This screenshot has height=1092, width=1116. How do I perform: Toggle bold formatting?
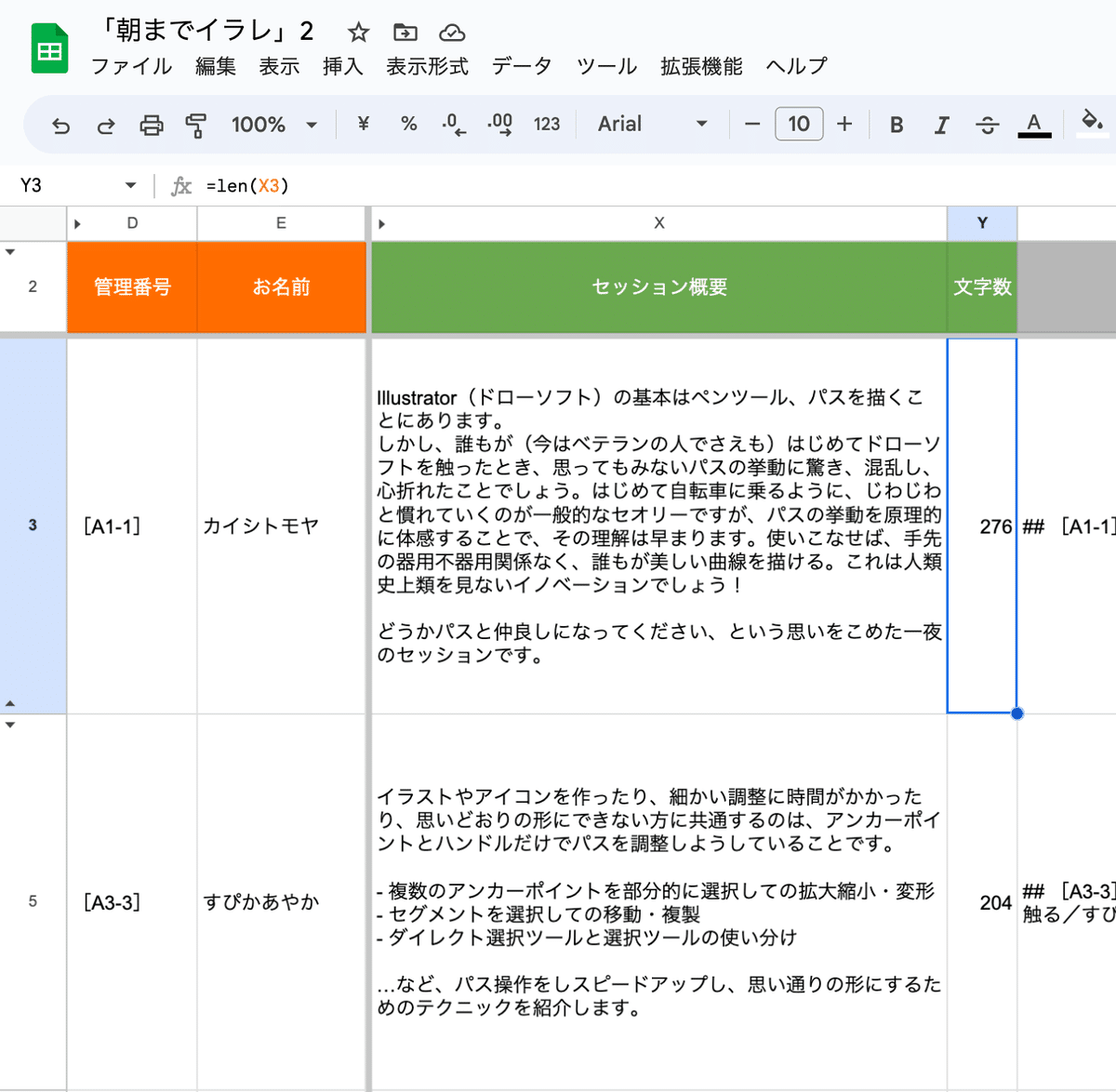897,125
